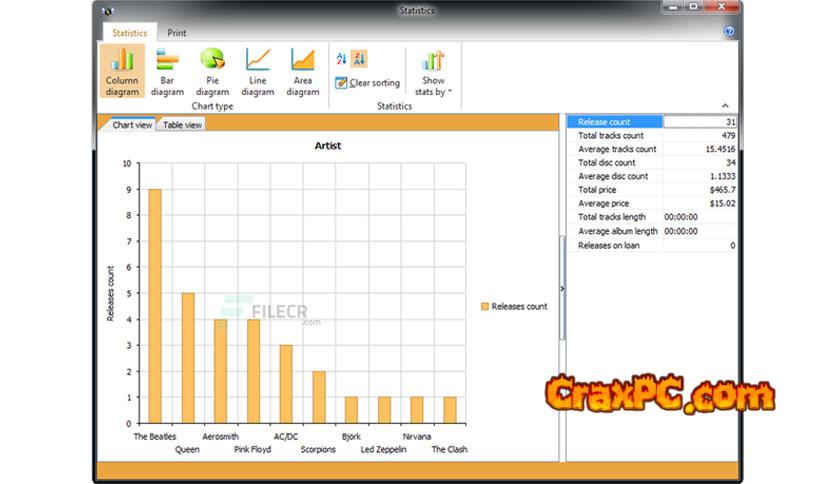Clear sorting of the statistics
Viewport: 836px width, 484px height.
click(367, 83)
